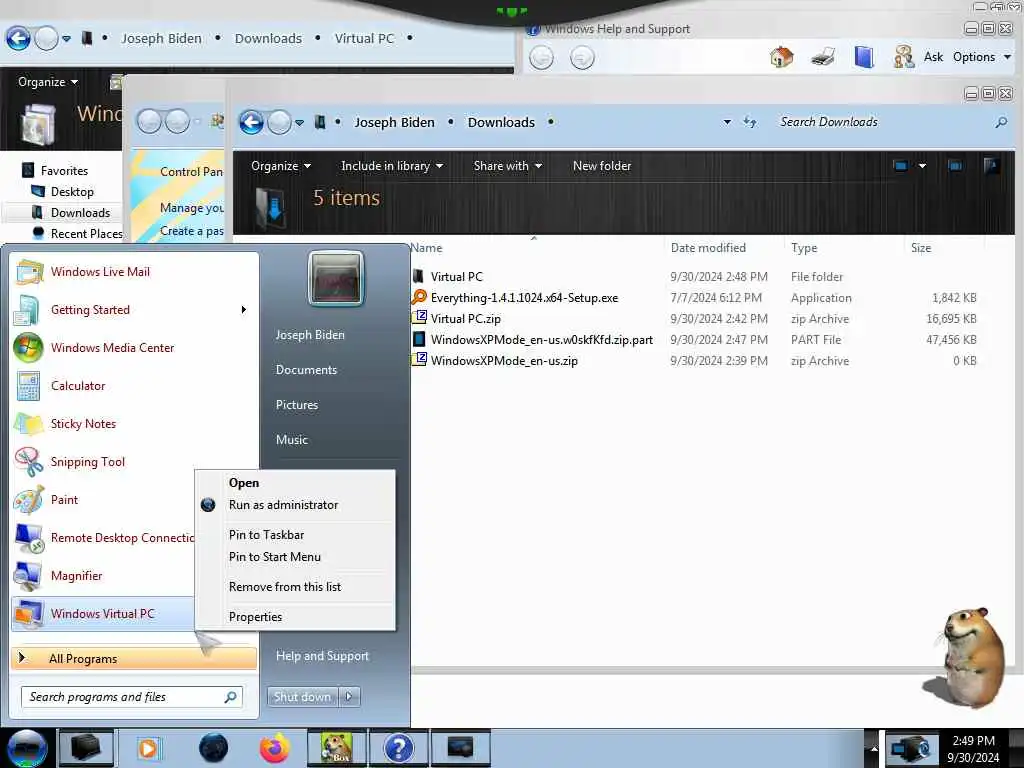Open All Programs
This screenshot has width=1024, height=768.
(134, 658)
